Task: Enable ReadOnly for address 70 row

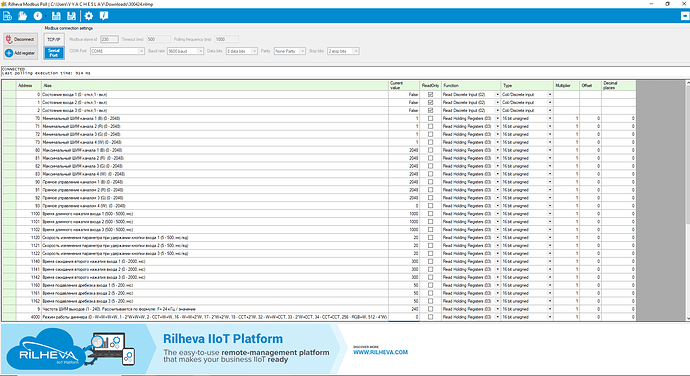Action: [430, 118]
